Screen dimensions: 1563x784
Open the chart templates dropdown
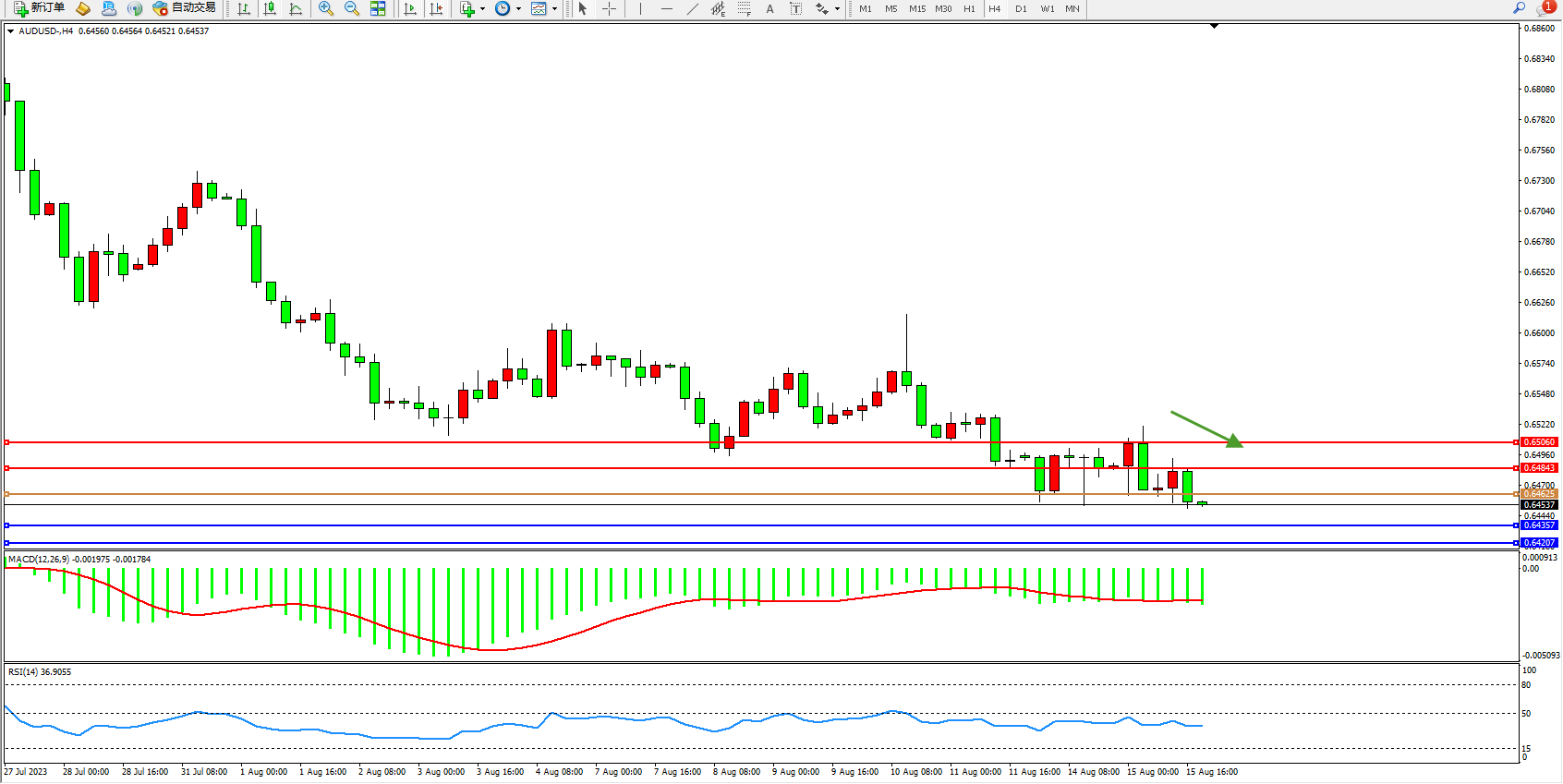(x=554, y=9)
